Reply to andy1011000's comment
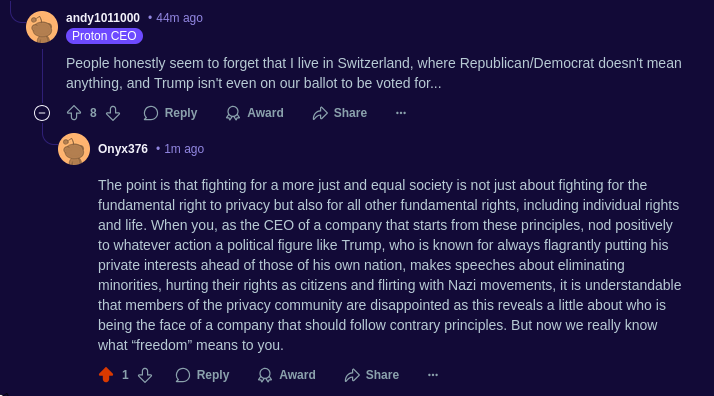This screenshot has width=714, height=396. 170,113
